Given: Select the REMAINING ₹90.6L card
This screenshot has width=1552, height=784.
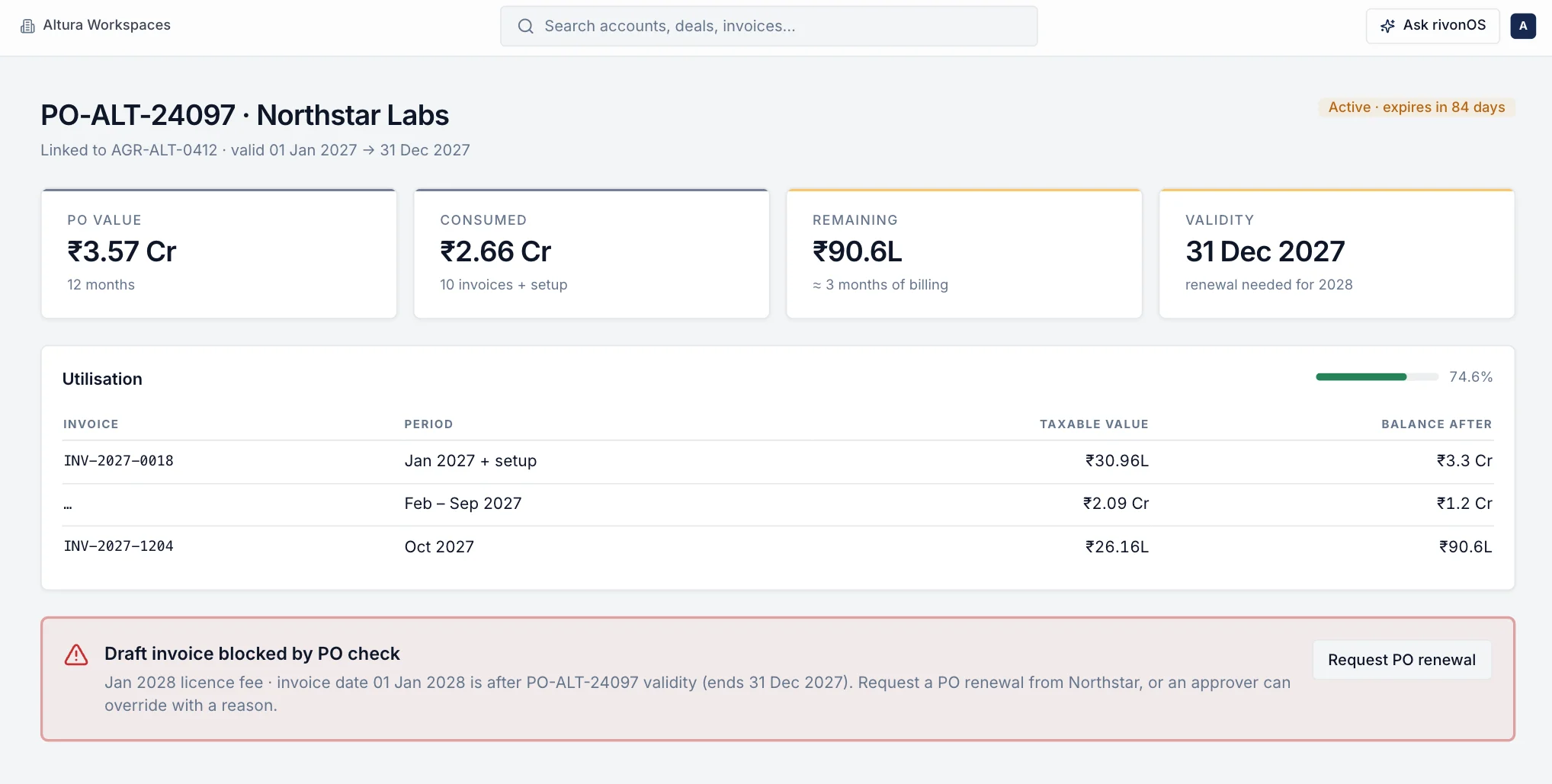Looking at the screenshot, I should coord(964,254).
